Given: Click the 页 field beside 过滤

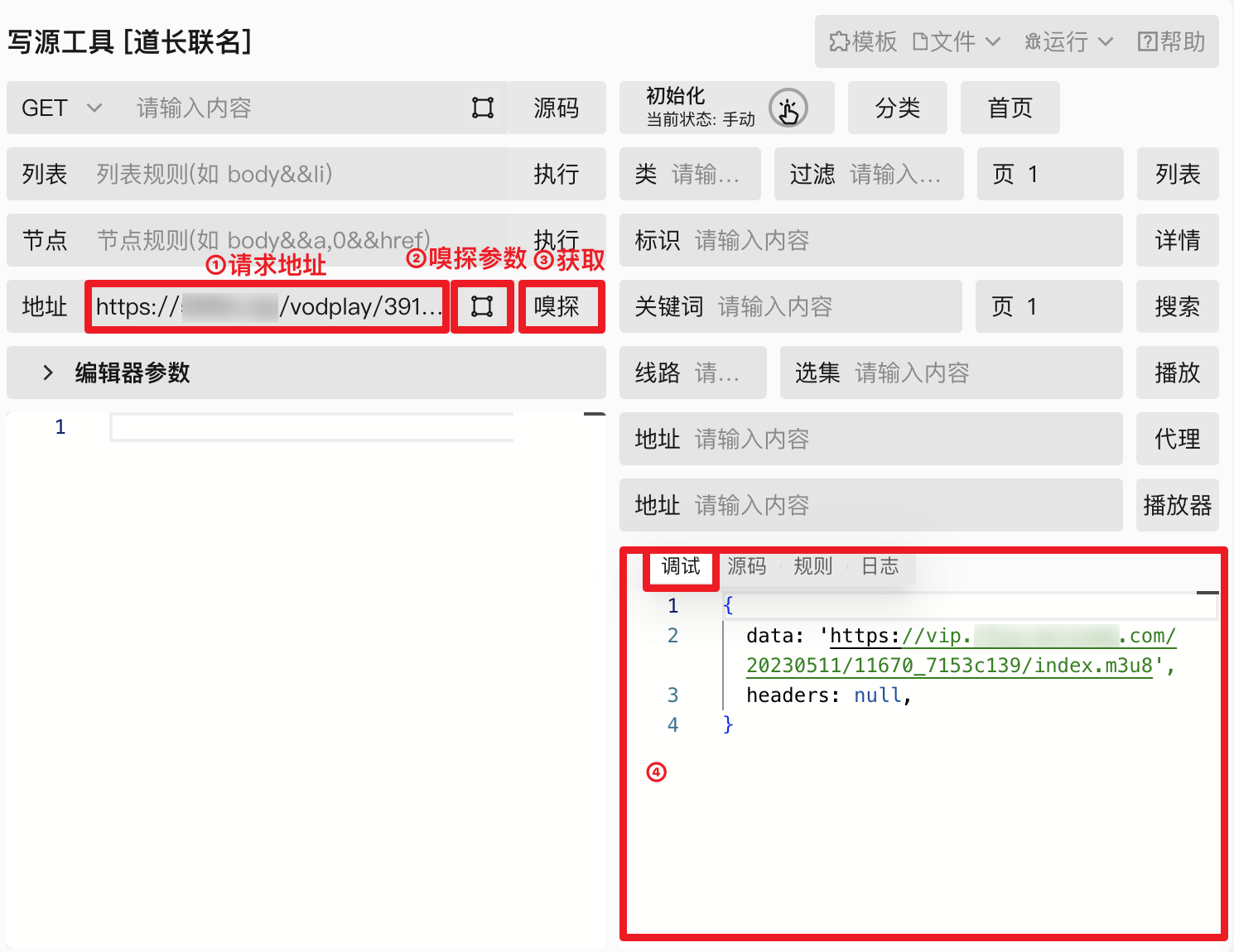Looking at the screenshot, I should 1050,174.
